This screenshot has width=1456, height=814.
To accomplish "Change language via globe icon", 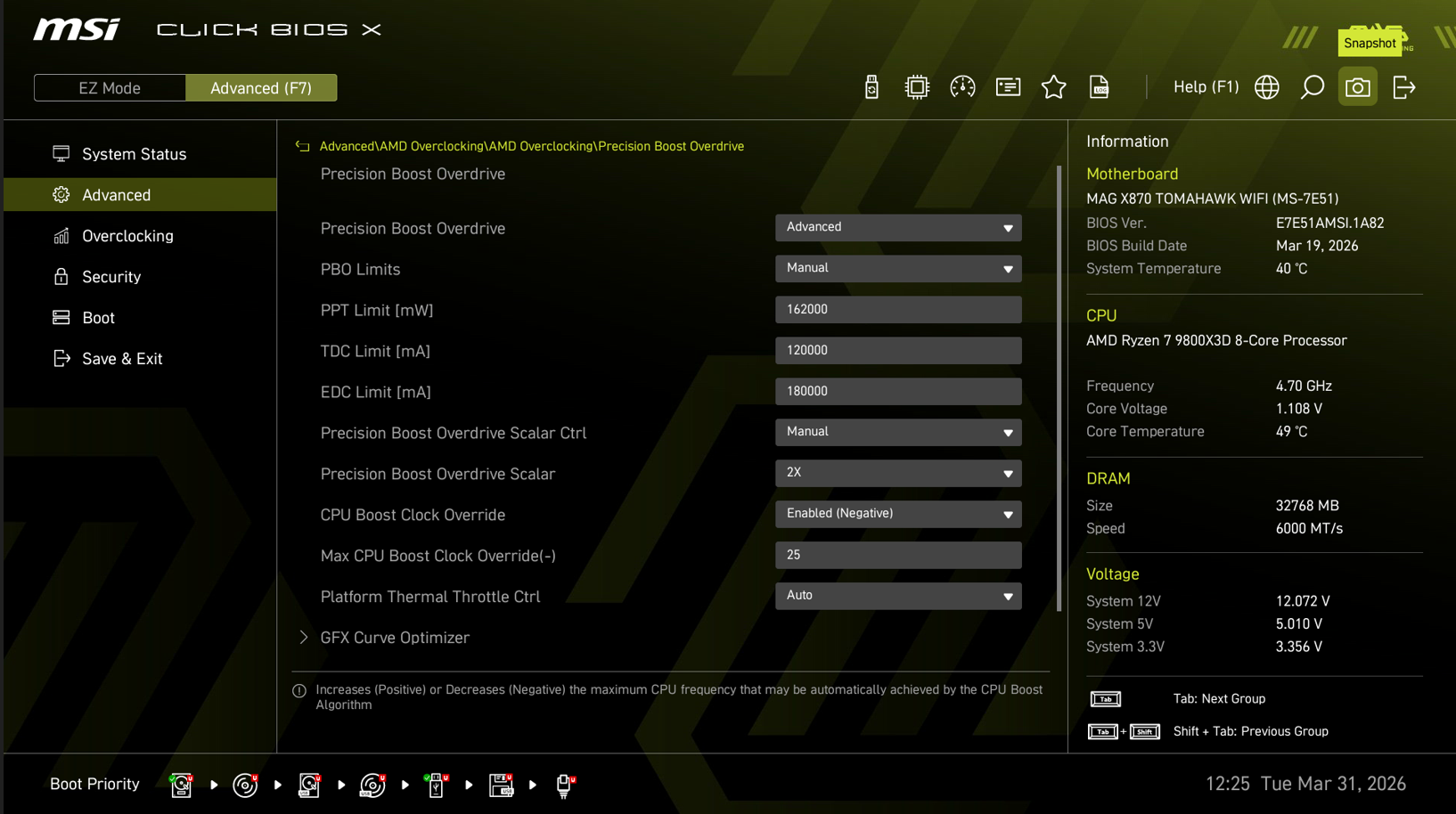I will [1266, 87].
